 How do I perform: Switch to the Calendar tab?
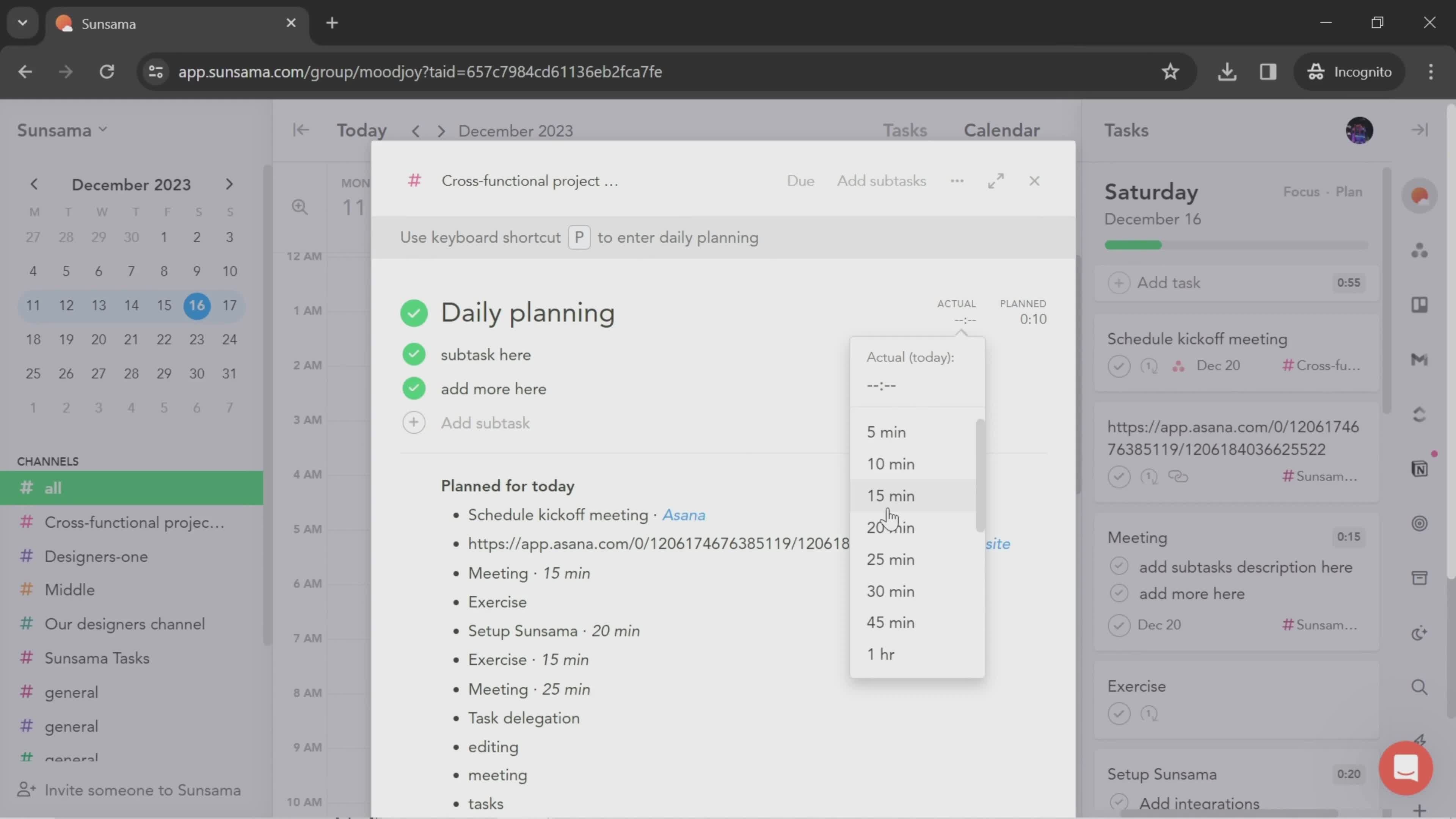1001,130
